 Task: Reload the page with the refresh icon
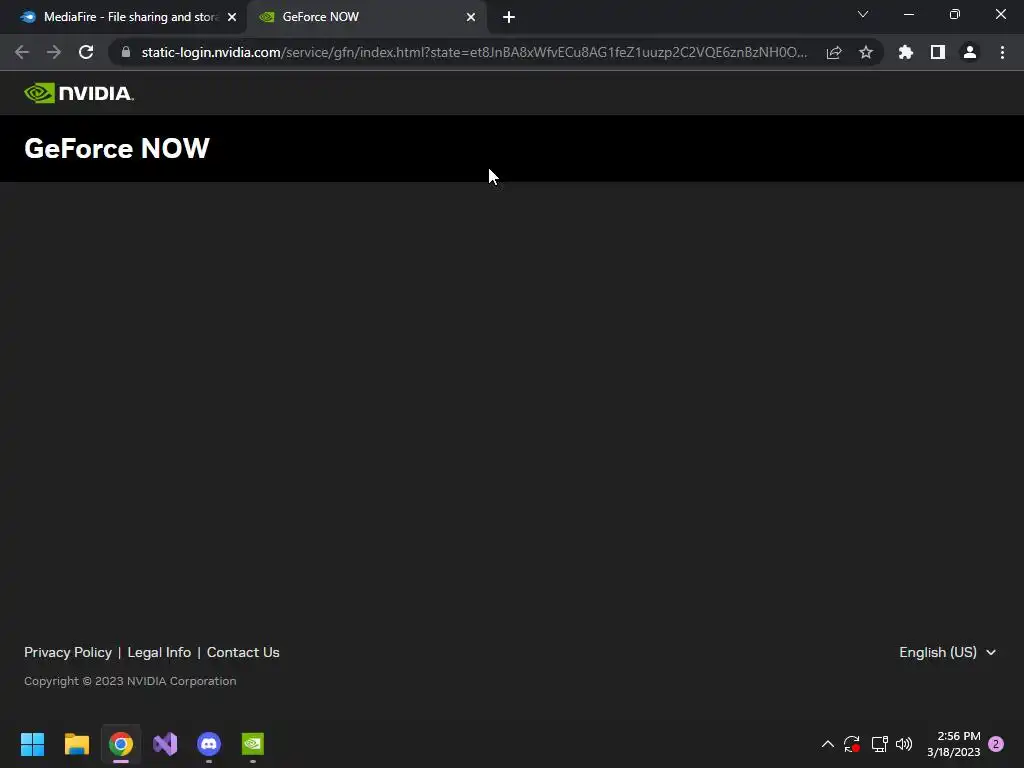tap(86, 52)
